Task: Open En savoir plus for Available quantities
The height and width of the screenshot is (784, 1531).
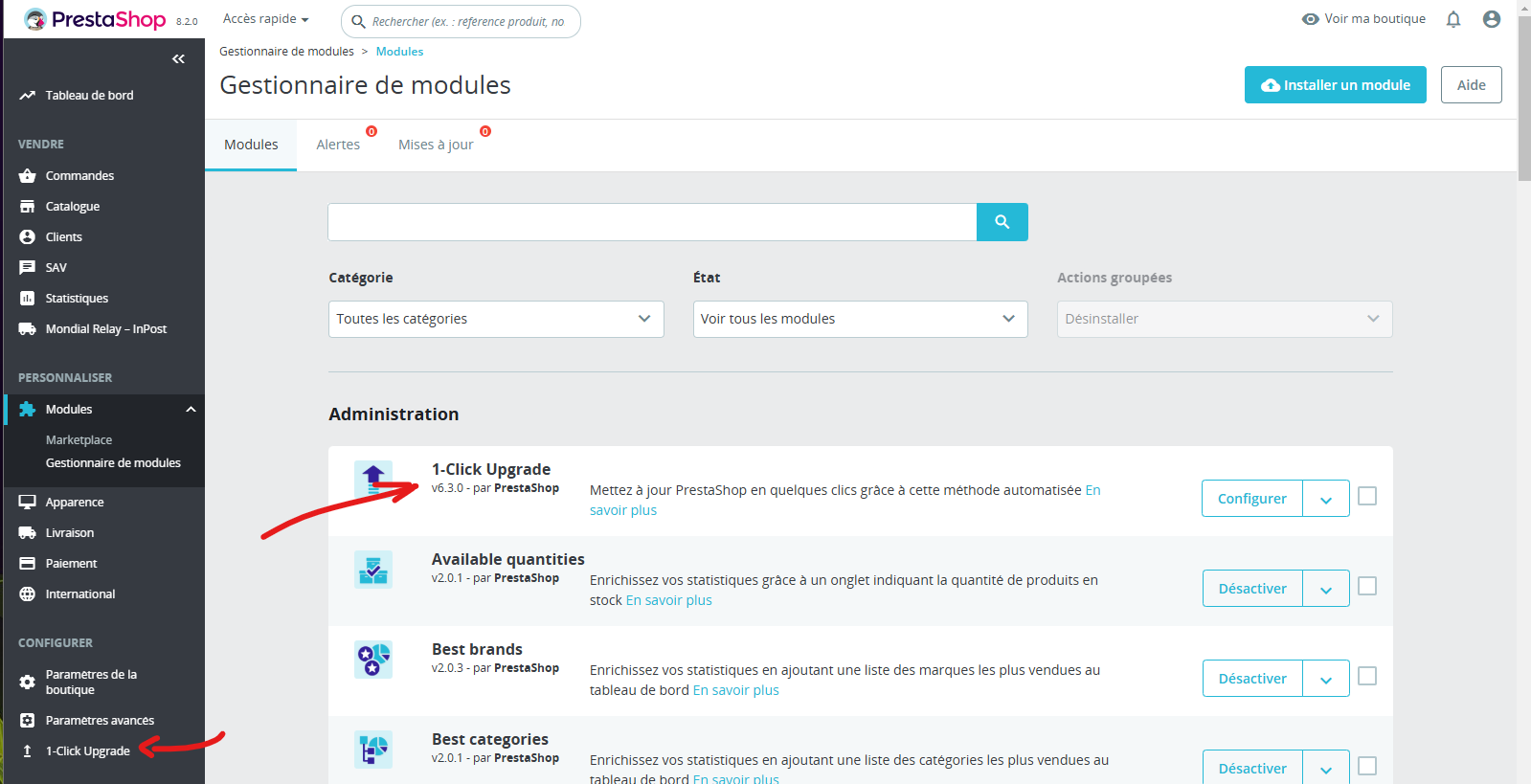Action: coord(669,600)
